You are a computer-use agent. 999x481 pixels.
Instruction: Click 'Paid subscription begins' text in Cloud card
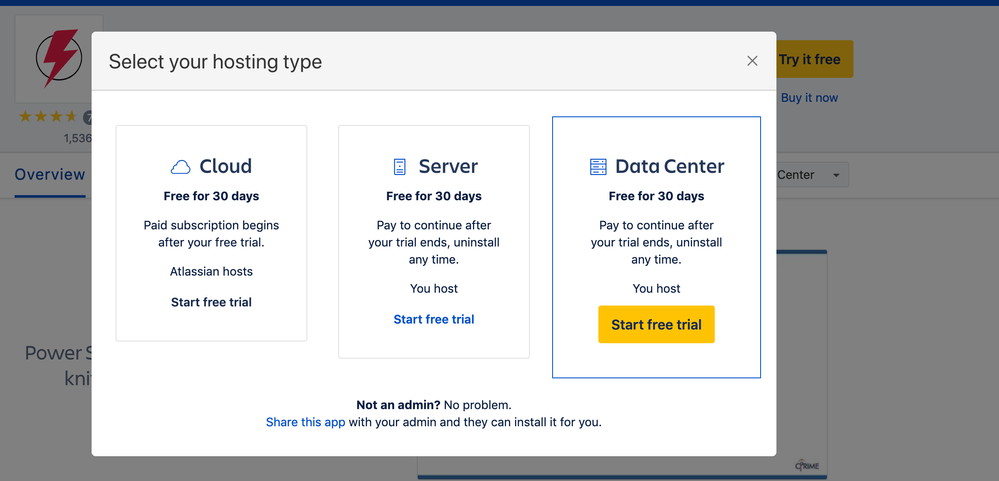212,225
